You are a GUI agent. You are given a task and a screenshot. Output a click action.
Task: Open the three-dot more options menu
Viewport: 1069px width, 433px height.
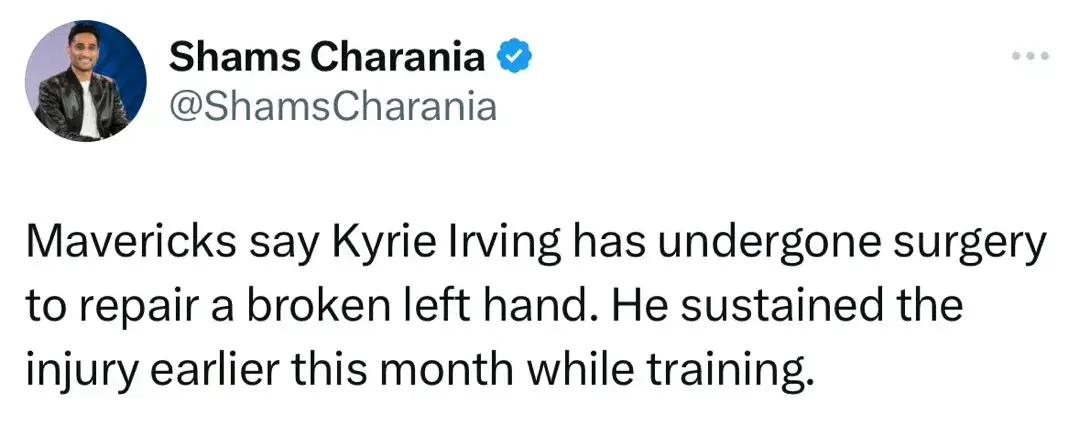(1029, 57)
